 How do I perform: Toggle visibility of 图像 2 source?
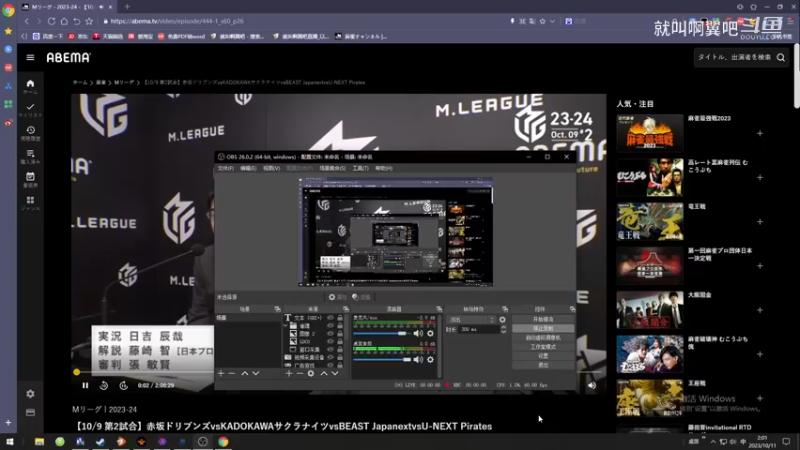point(331,334)
